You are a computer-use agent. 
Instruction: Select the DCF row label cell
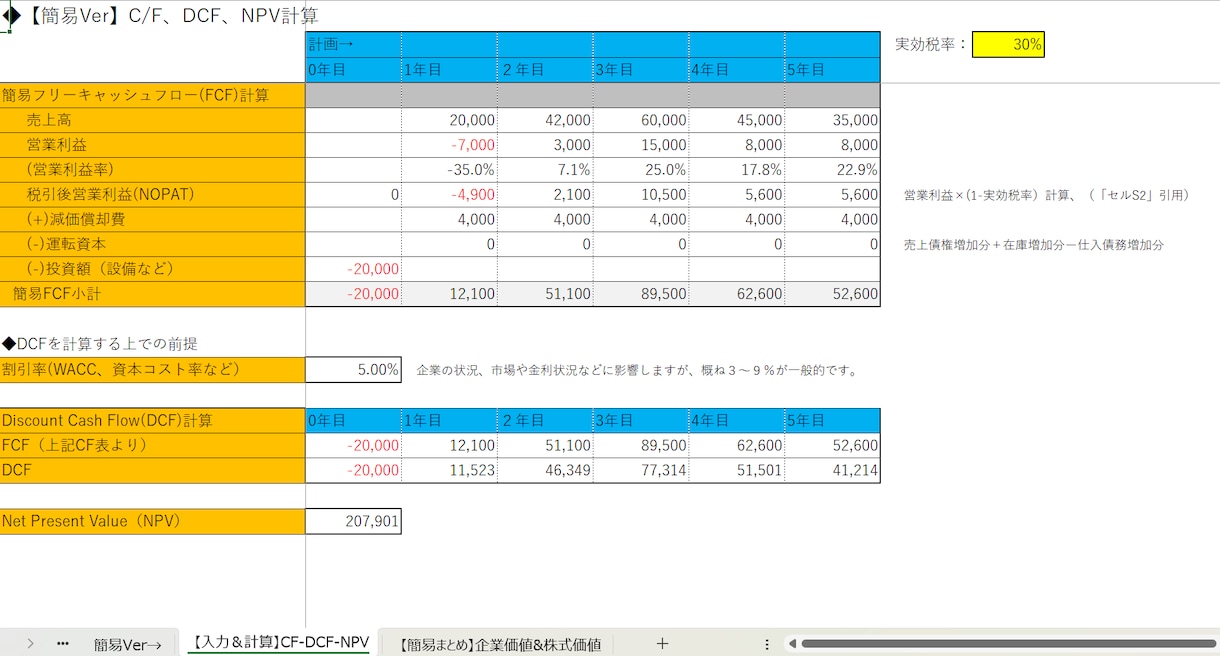tap(152, 471)
